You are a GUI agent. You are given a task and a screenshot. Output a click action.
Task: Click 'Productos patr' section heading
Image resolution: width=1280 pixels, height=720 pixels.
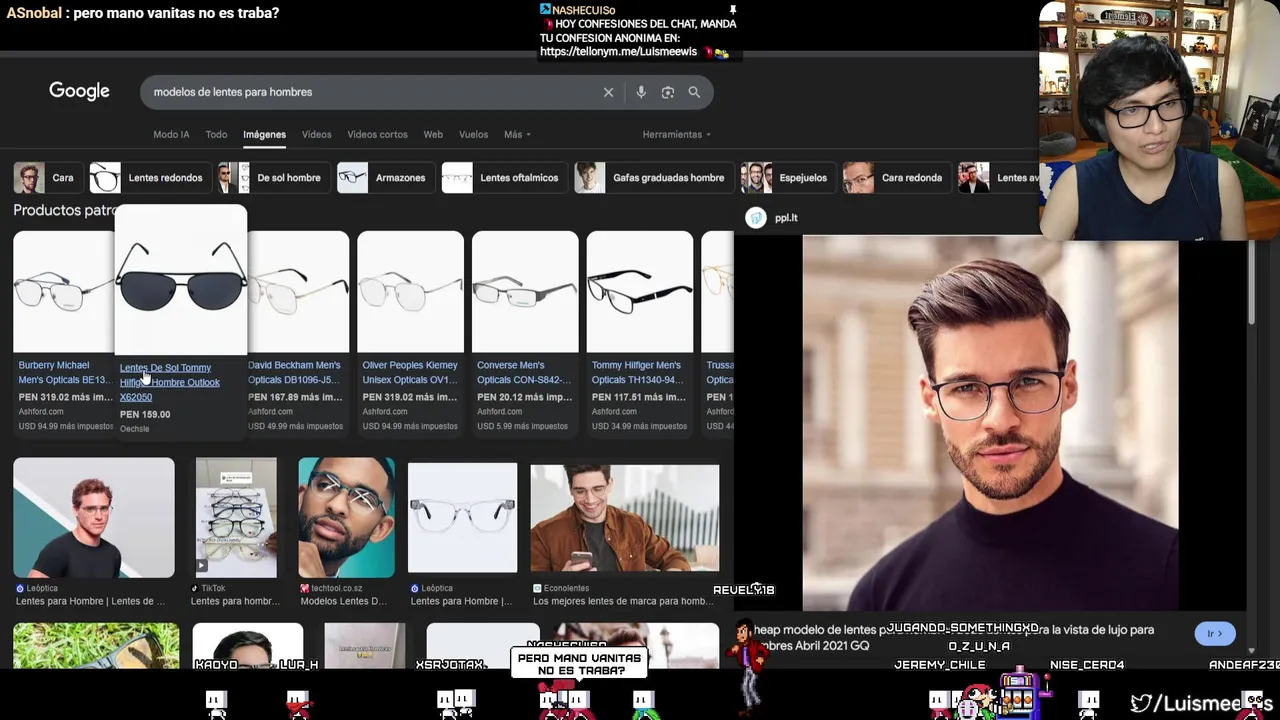pos(64,210)
